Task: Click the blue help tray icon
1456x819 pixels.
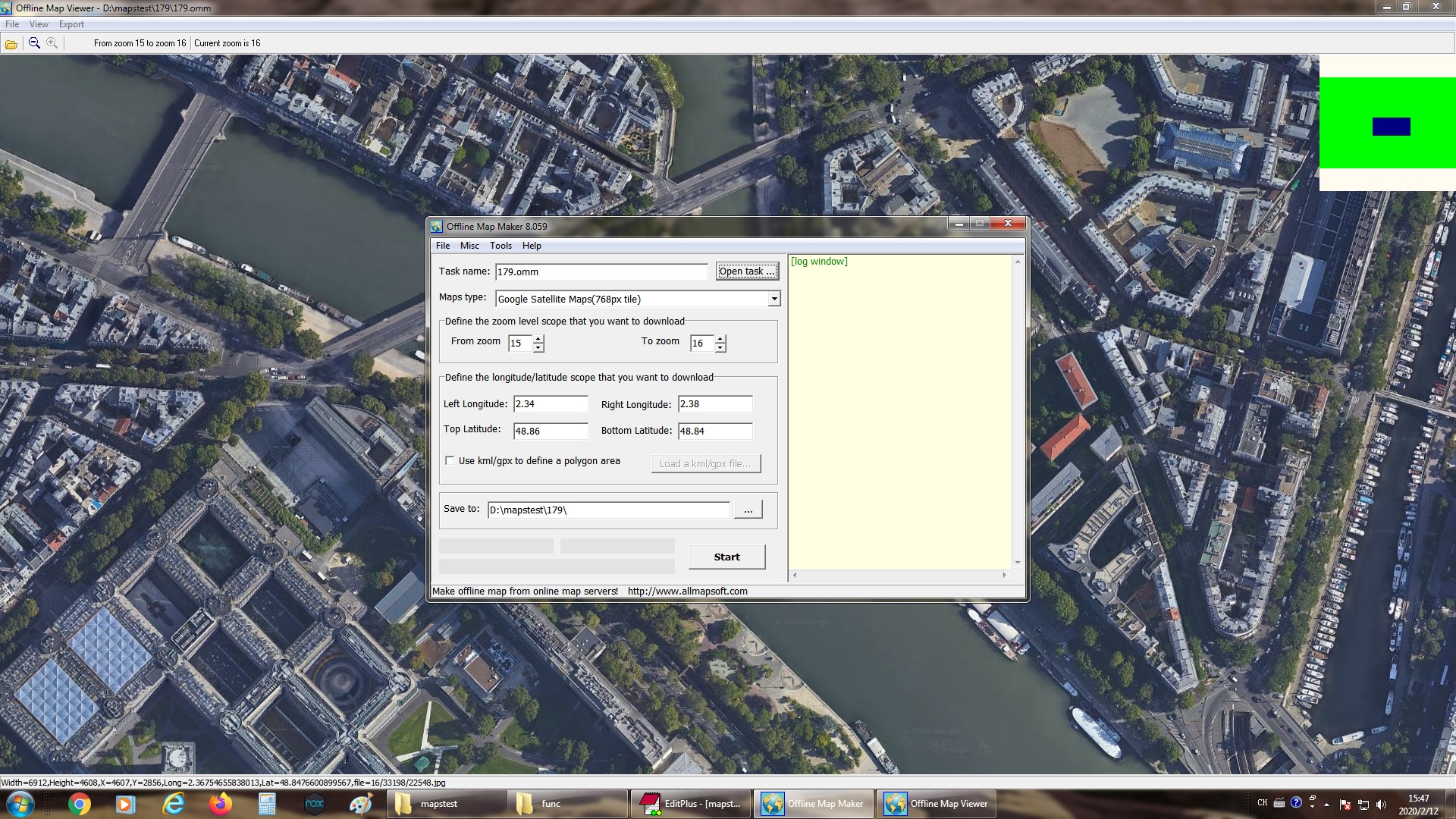Action: coord(1296,802)
